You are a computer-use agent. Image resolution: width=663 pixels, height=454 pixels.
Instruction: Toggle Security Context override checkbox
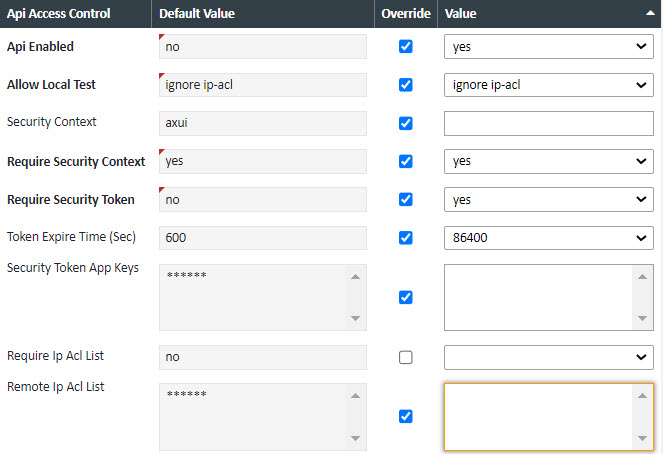pos(406,123)
